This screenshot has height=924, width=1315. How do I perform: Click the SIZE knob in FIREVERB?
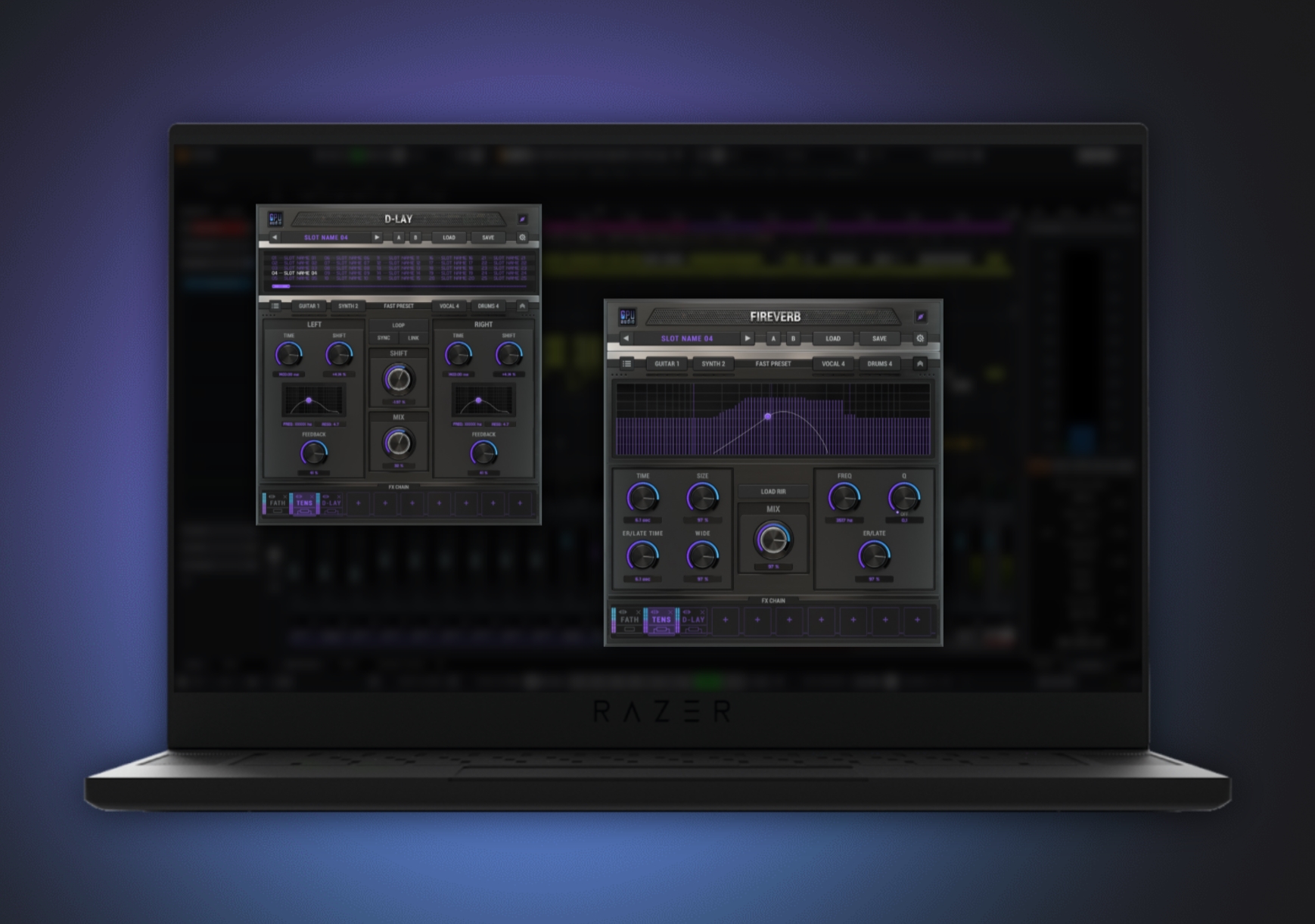(703, 498)
